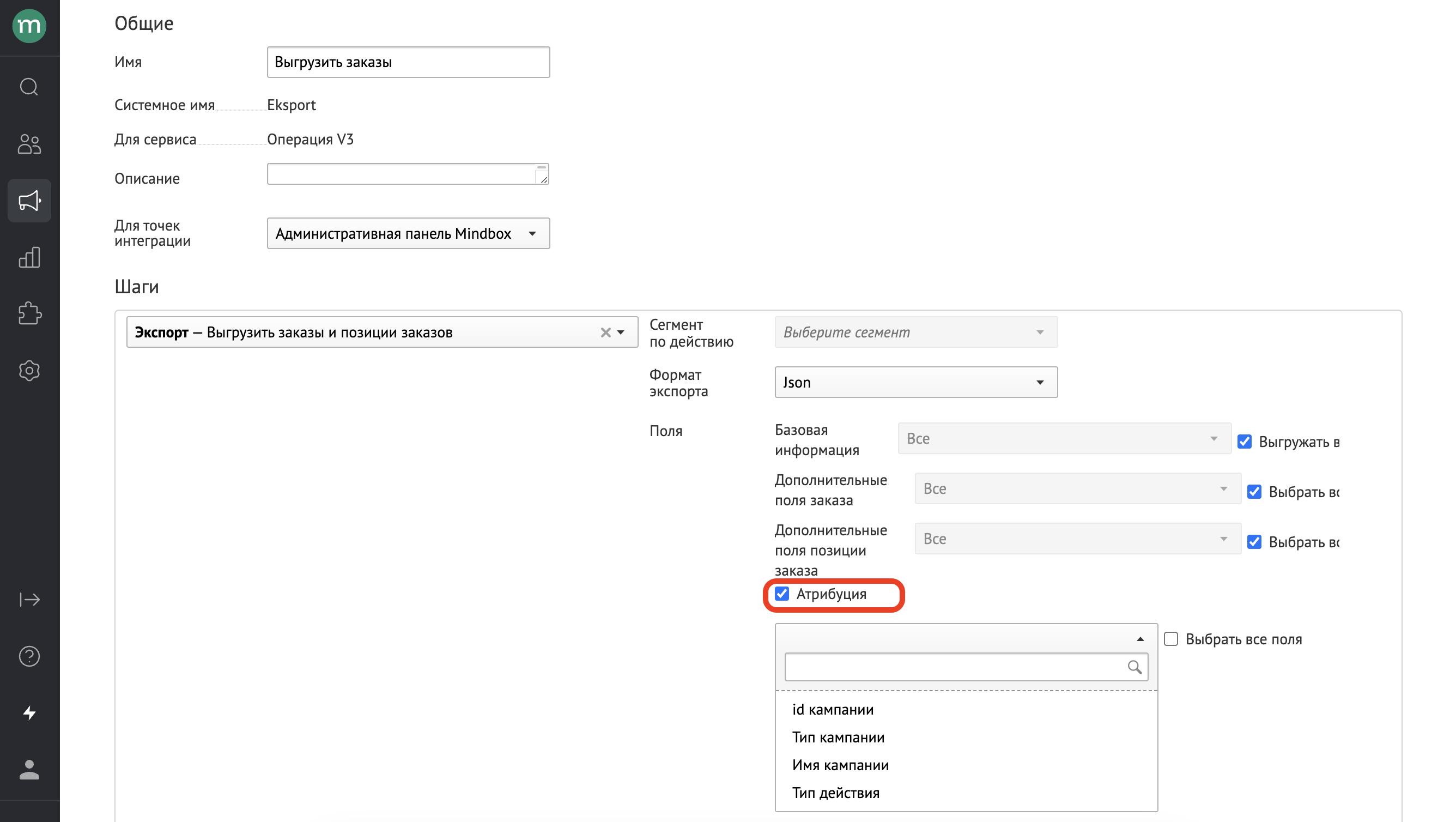Click the Системное имя label
This screenshot has height=822, width=1456.
(x=165, y=105)
